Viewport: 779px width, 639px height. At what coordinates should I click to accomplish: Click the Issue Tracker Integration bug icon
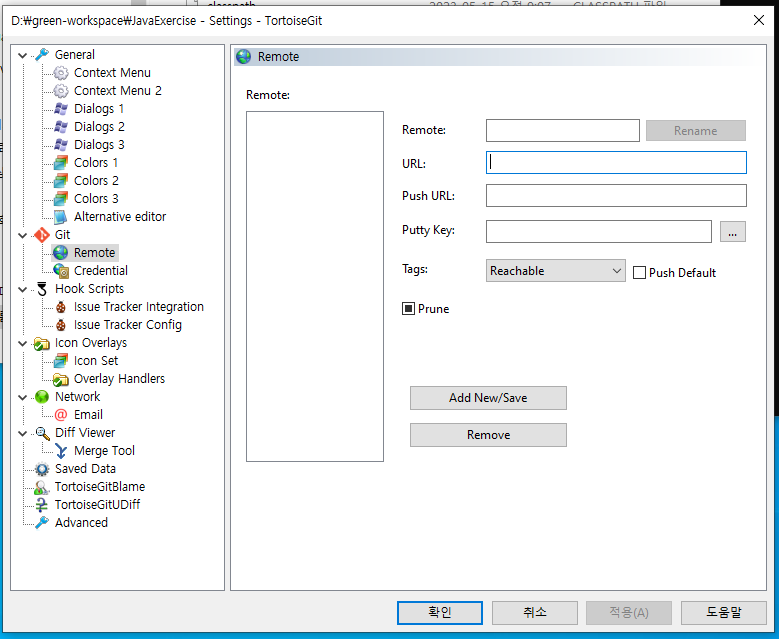(61, 307)
